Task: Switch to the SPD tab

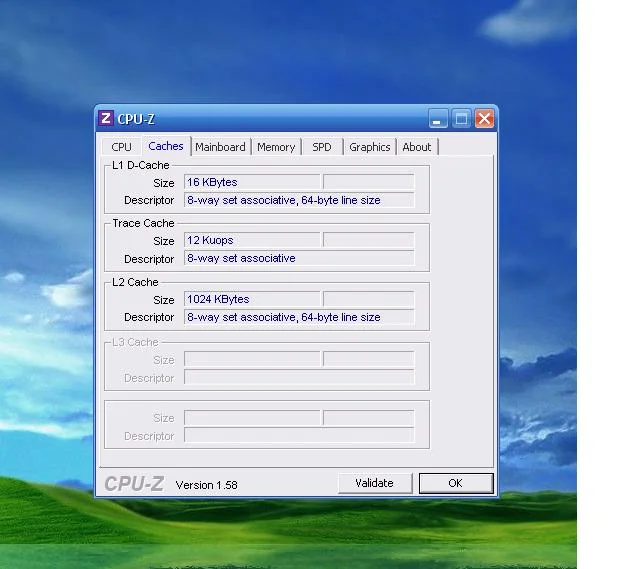Action: 322,147
